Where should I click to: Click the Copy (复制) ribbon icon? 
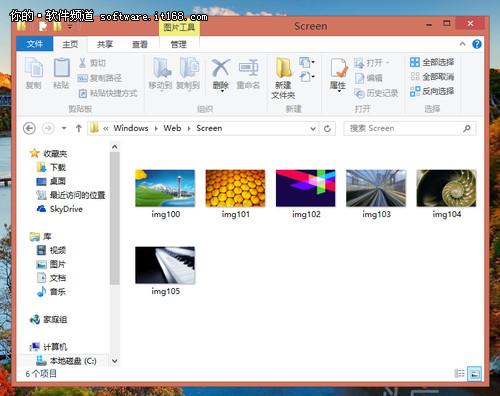pyautogui.click(x=34, y=73)
